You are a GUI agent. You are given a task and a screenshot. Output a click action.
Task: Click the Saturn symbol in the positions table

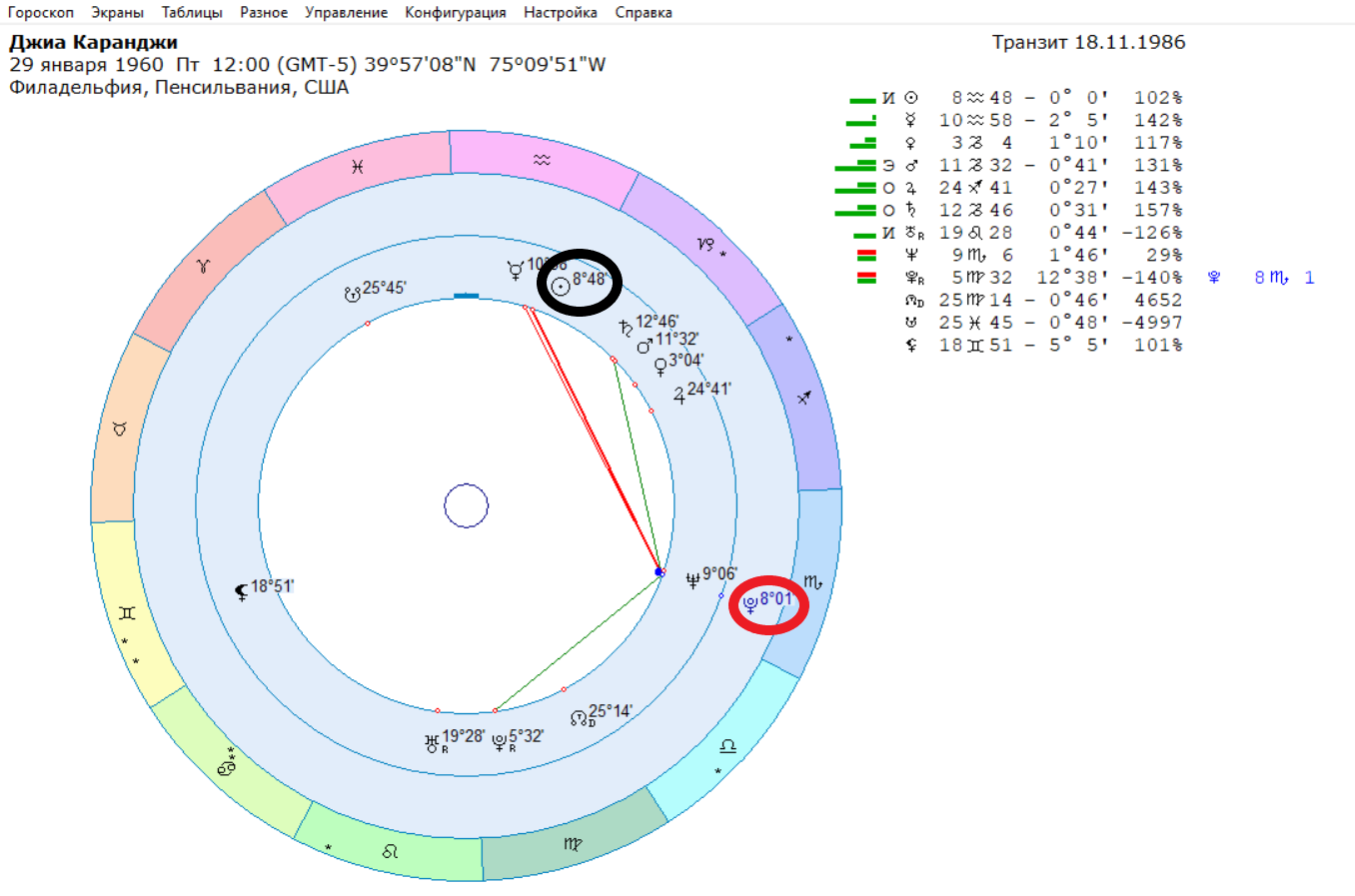coord(911,210)
